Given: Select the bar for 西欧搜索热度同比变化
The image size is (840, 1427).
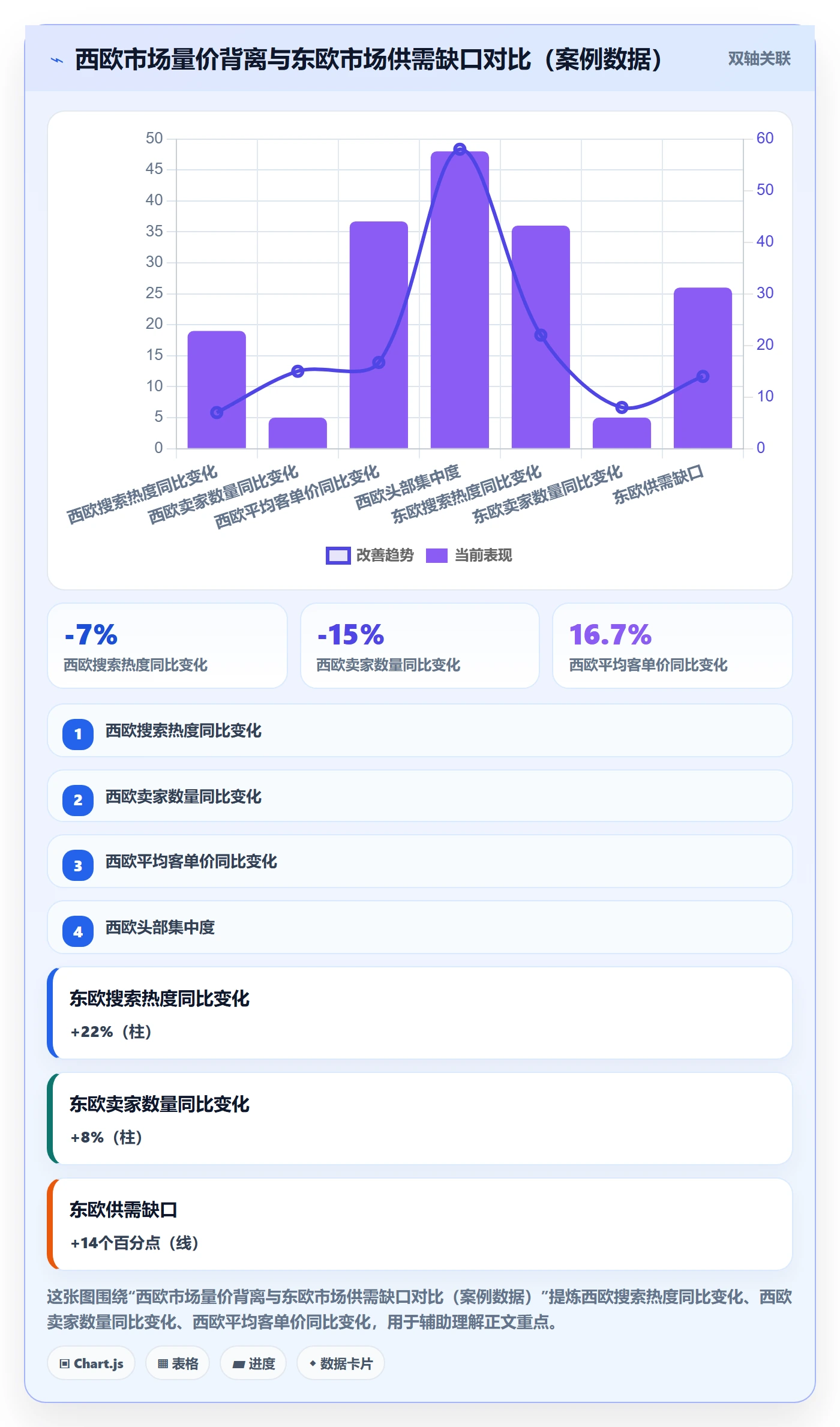Looking at the screenshot, I should [x=217, y=389].
